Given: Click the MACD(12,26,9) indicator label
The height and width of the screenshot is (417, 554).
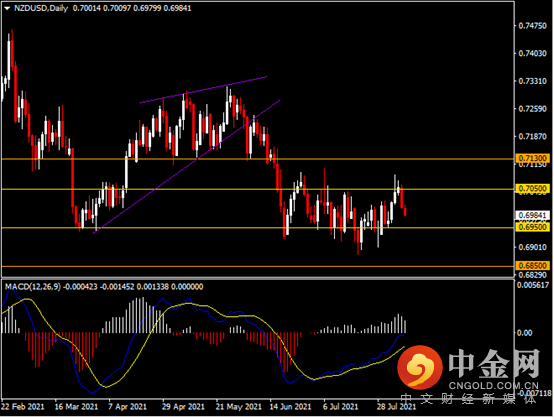Looking at the screenshot, I should click(x=33, y=287).
